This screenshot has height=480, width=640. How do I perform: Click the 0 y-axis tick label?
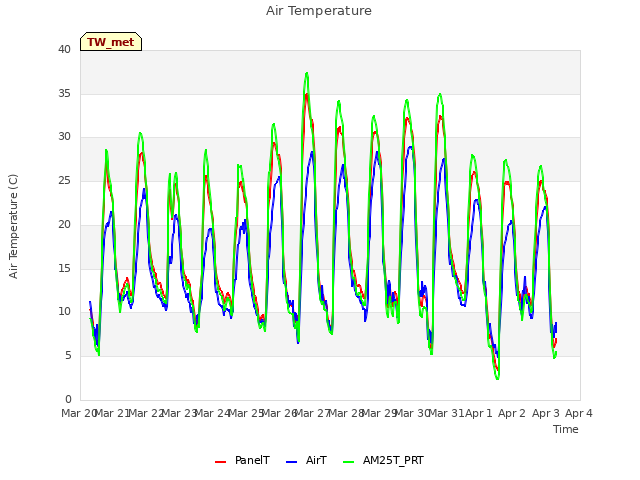68,399
